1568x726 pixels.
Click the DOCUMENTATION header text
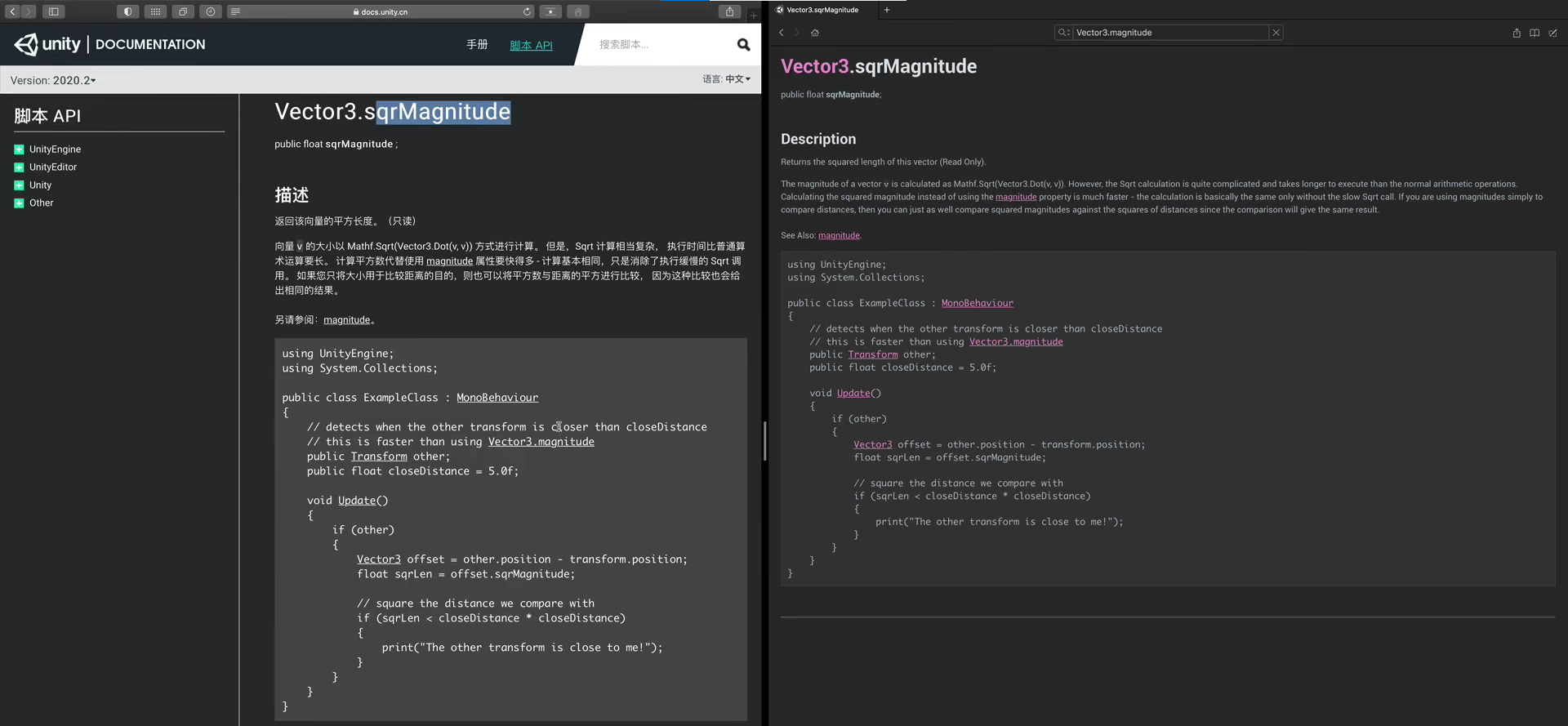[150, 44]
